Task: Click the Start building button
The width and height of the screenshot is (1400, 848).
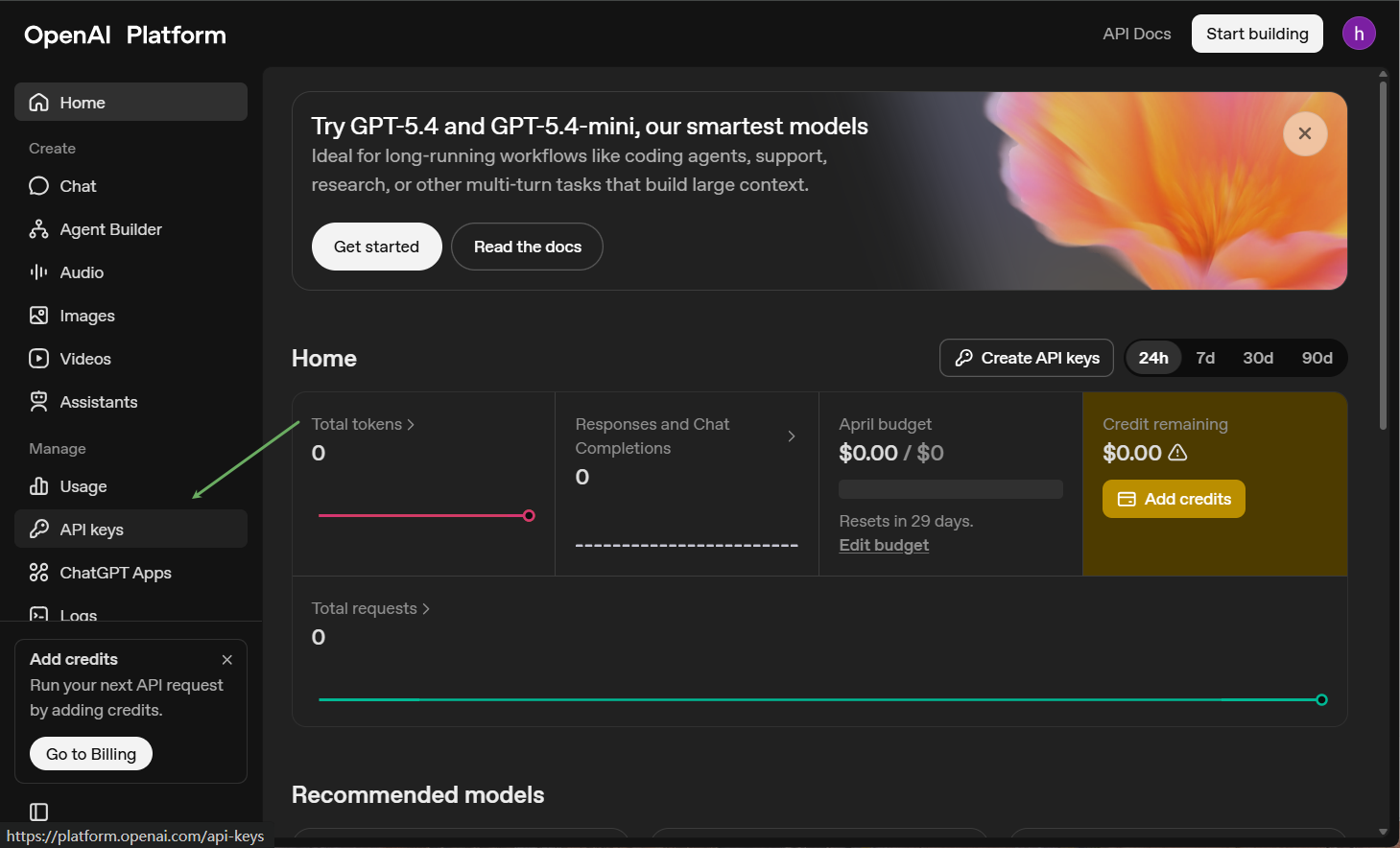Action: tap(1257, 34)
